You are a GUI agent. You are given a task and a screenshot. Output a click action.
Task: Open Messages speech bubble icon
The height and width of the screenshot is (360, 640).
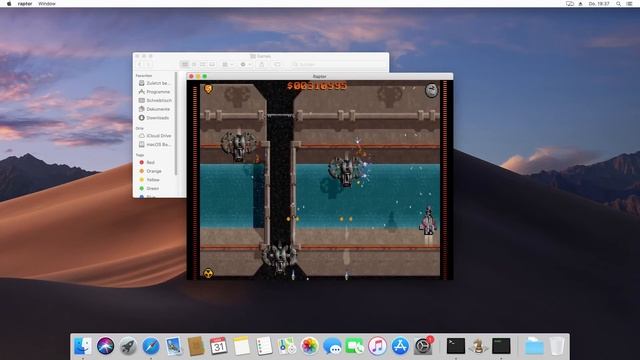pos(332,346)
